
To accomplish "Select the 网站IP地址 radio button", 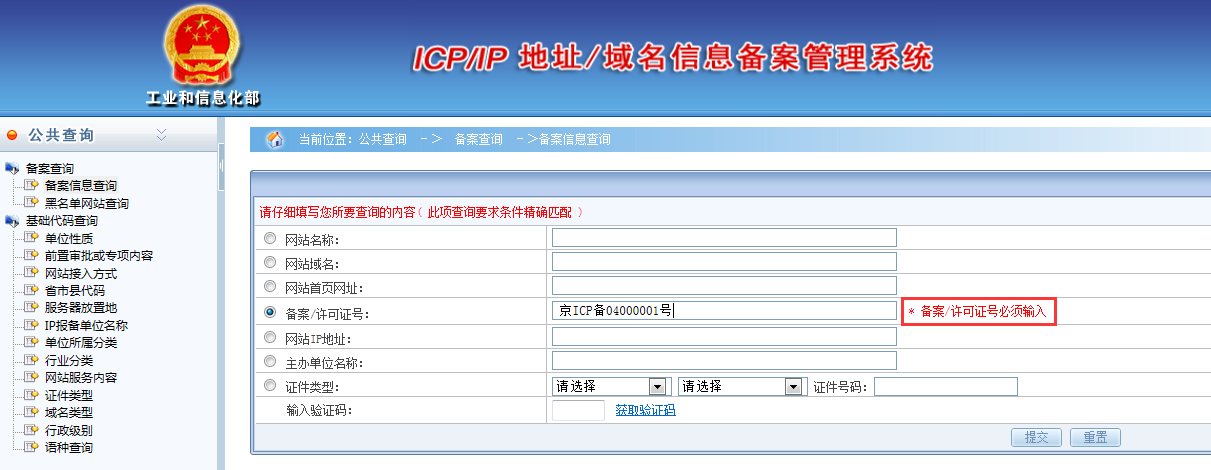I will [x=270, y=337].
